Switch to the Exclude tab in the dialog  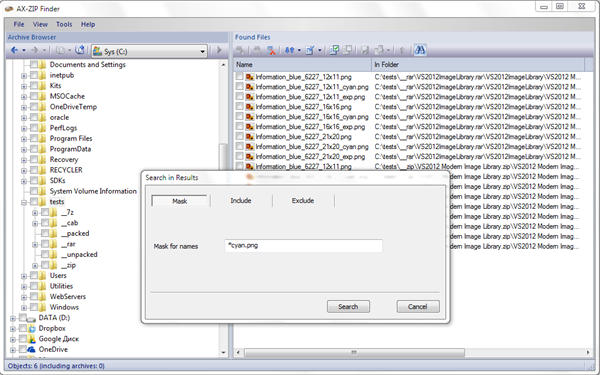tap(303, 201)
